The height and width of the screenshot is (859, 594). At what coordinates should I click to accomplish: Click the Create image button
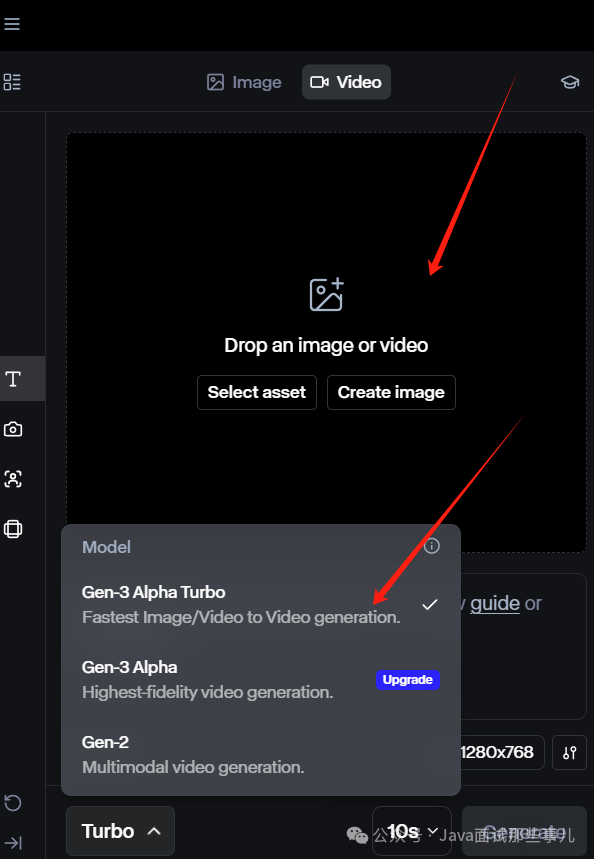coord(391,392)
